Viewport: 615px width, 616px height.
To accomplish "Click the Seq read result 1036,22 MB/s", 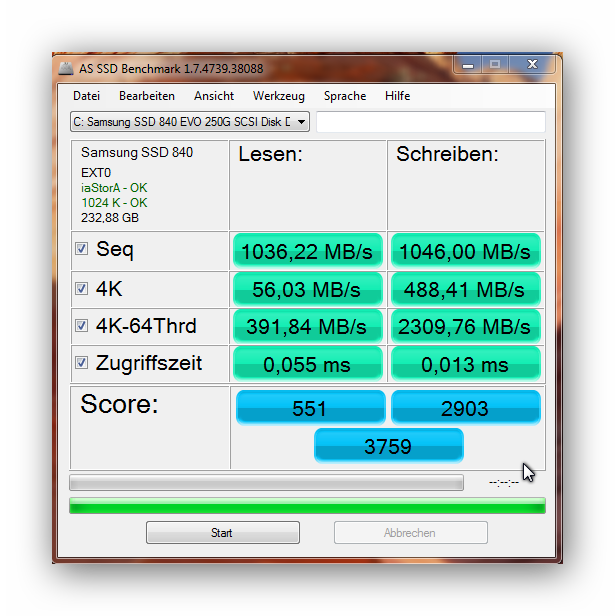I will click(x=308, y=251).
